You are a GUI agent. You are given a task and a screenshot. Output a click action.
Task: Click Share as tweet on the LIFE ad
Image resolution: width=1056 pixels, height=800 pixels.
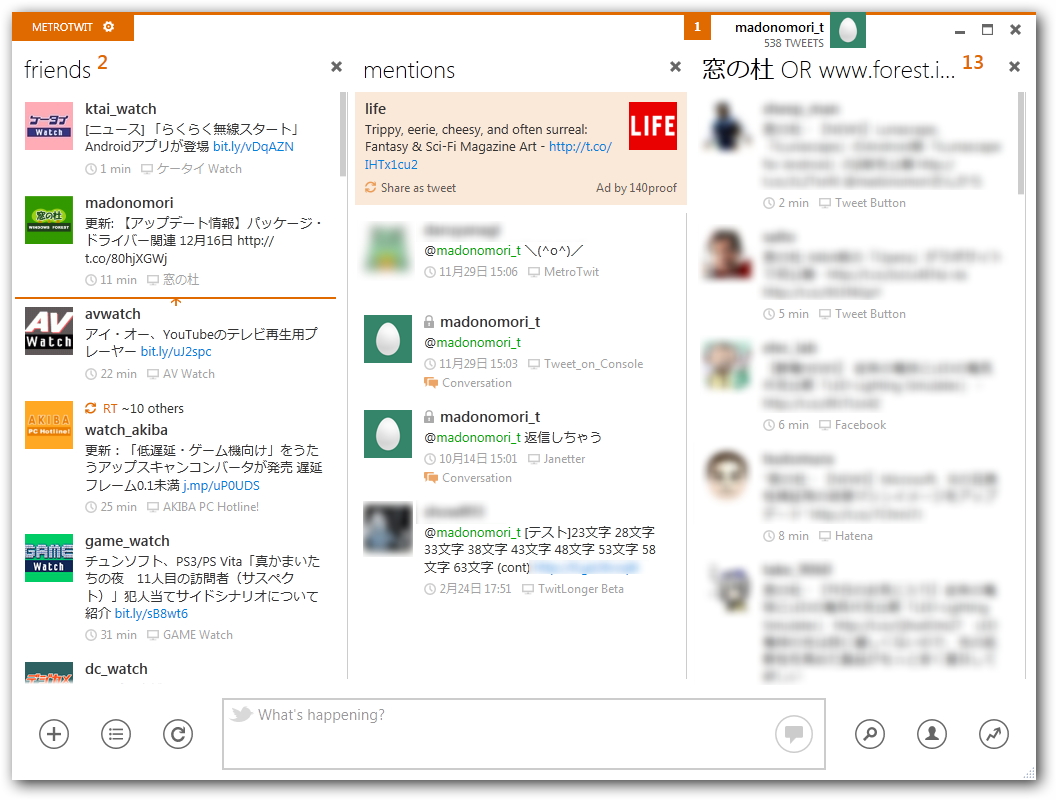[420, 187]
